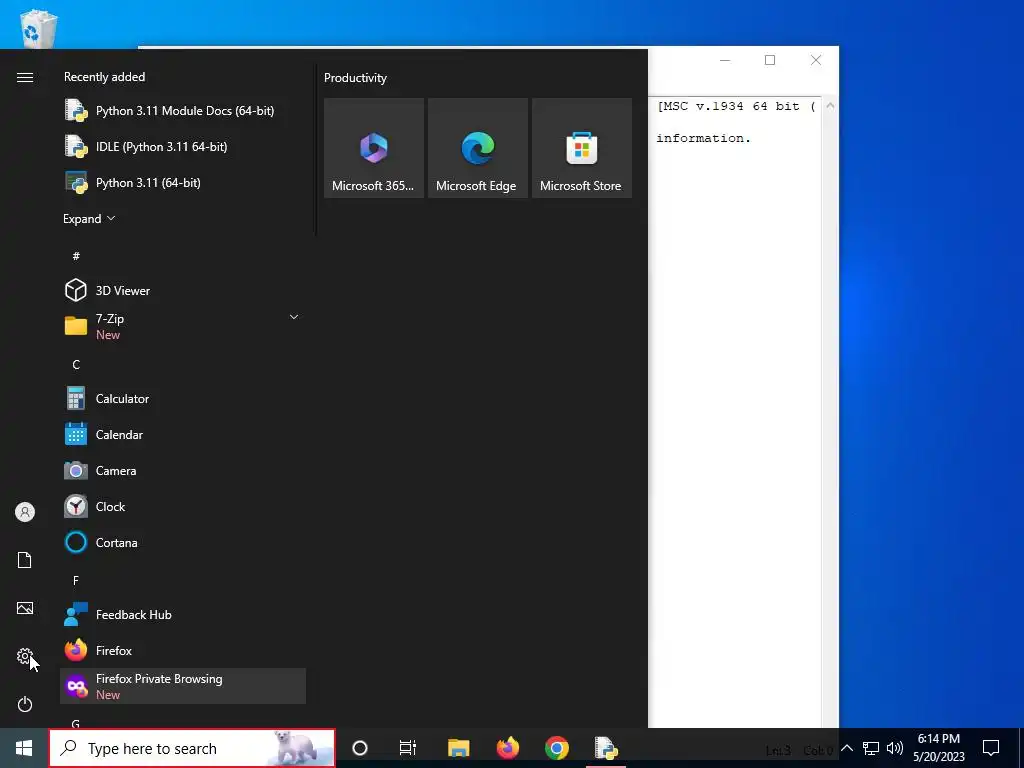Screen dimensions: 1024x768
Task: Open the notification center icon
Action: [x=991, y=748]
